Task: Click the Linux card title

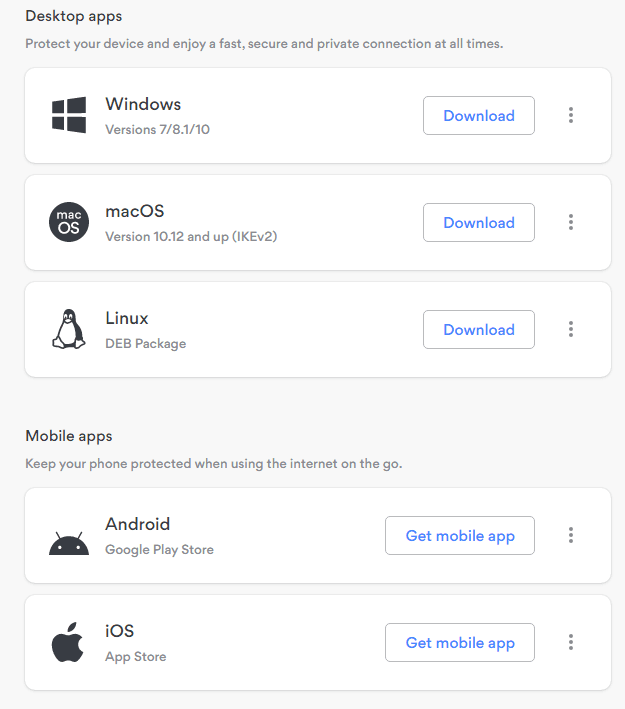Action: tap(127, 318)
